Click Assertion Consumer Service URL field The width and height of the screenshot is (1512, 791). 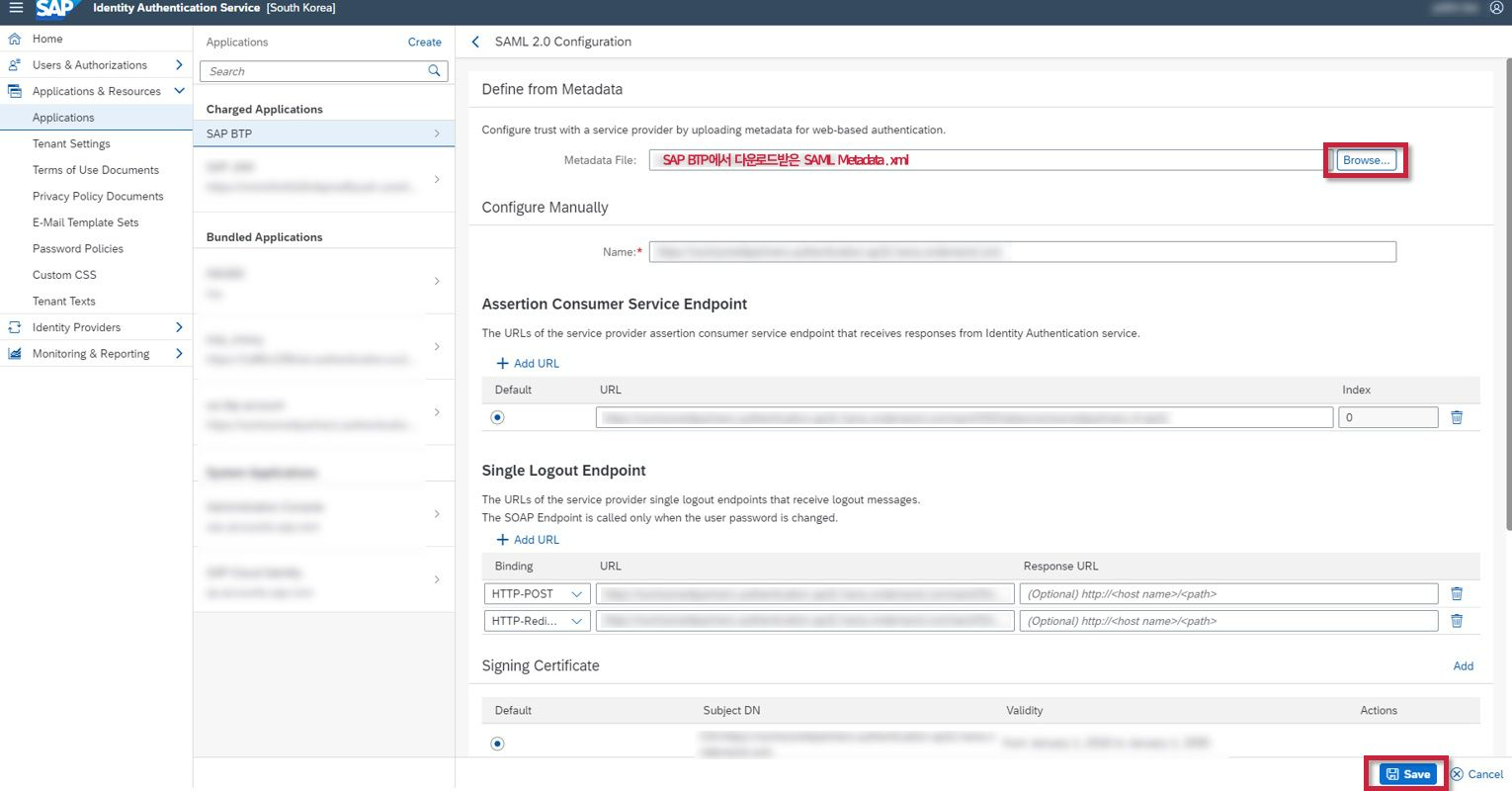965,417
